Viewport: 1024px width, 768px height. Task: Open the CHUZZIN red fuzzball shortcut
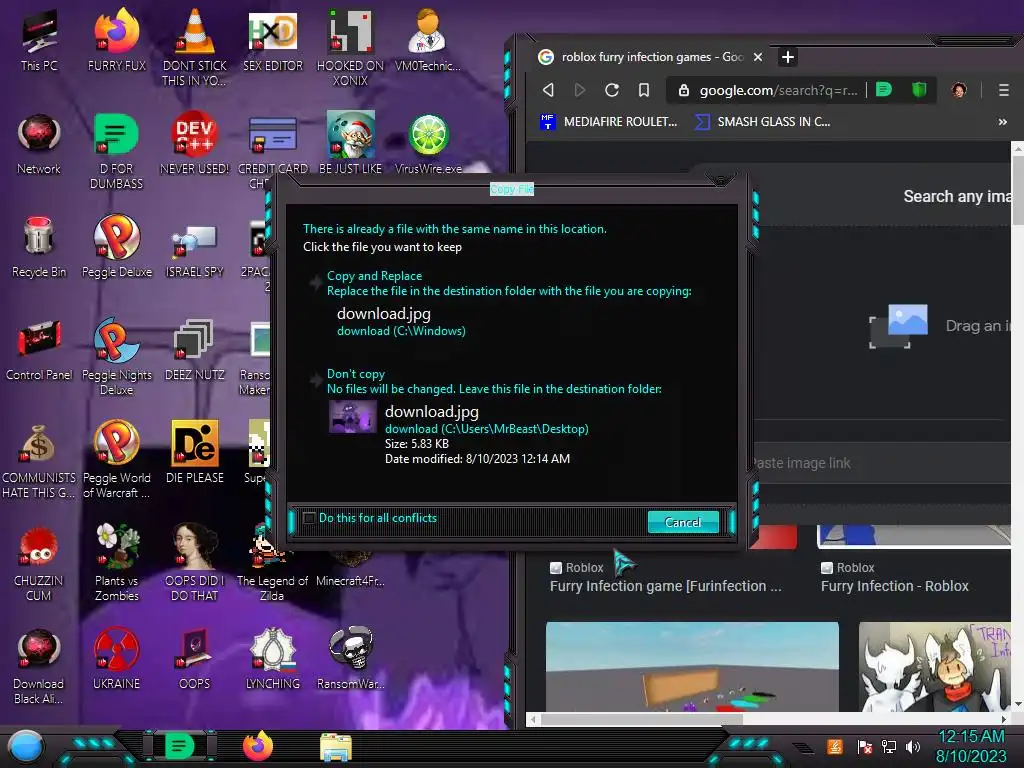[39, 562]
